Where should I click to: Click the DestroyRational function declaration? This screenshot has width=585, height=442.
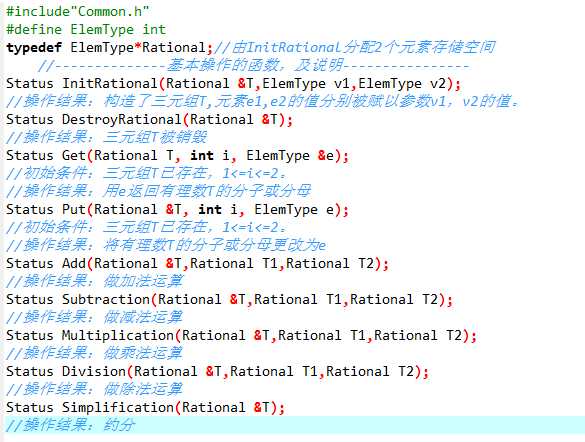[x=149, y=119]
